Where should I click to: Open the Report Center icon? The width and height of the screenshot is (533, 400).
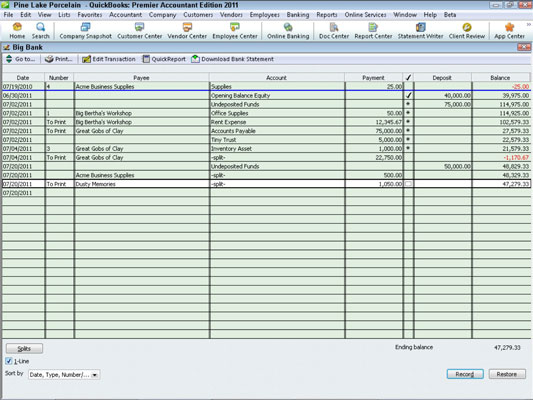(x=373, y=27)
